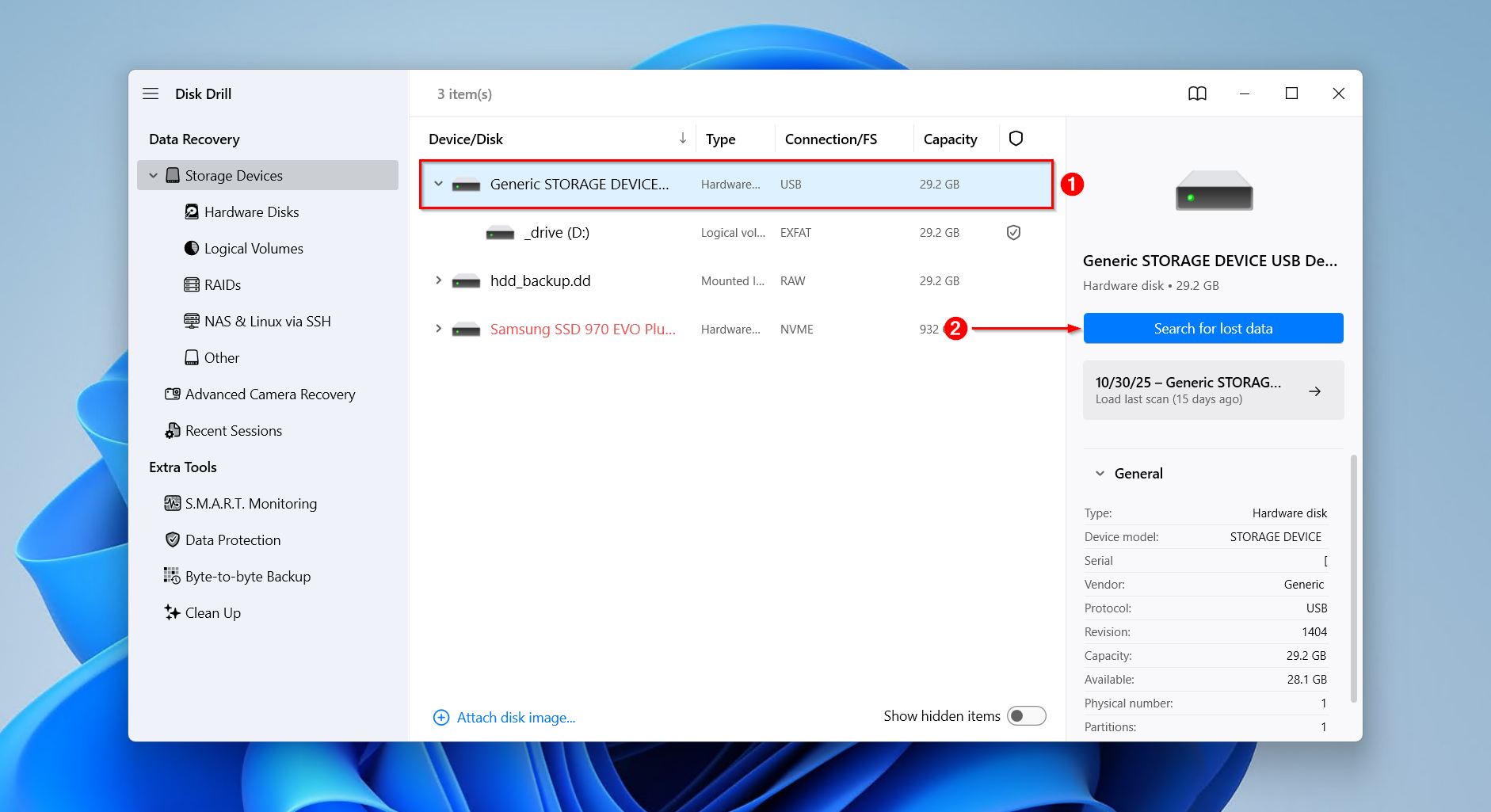Click Attach disk image link

[x=515, y=717]
